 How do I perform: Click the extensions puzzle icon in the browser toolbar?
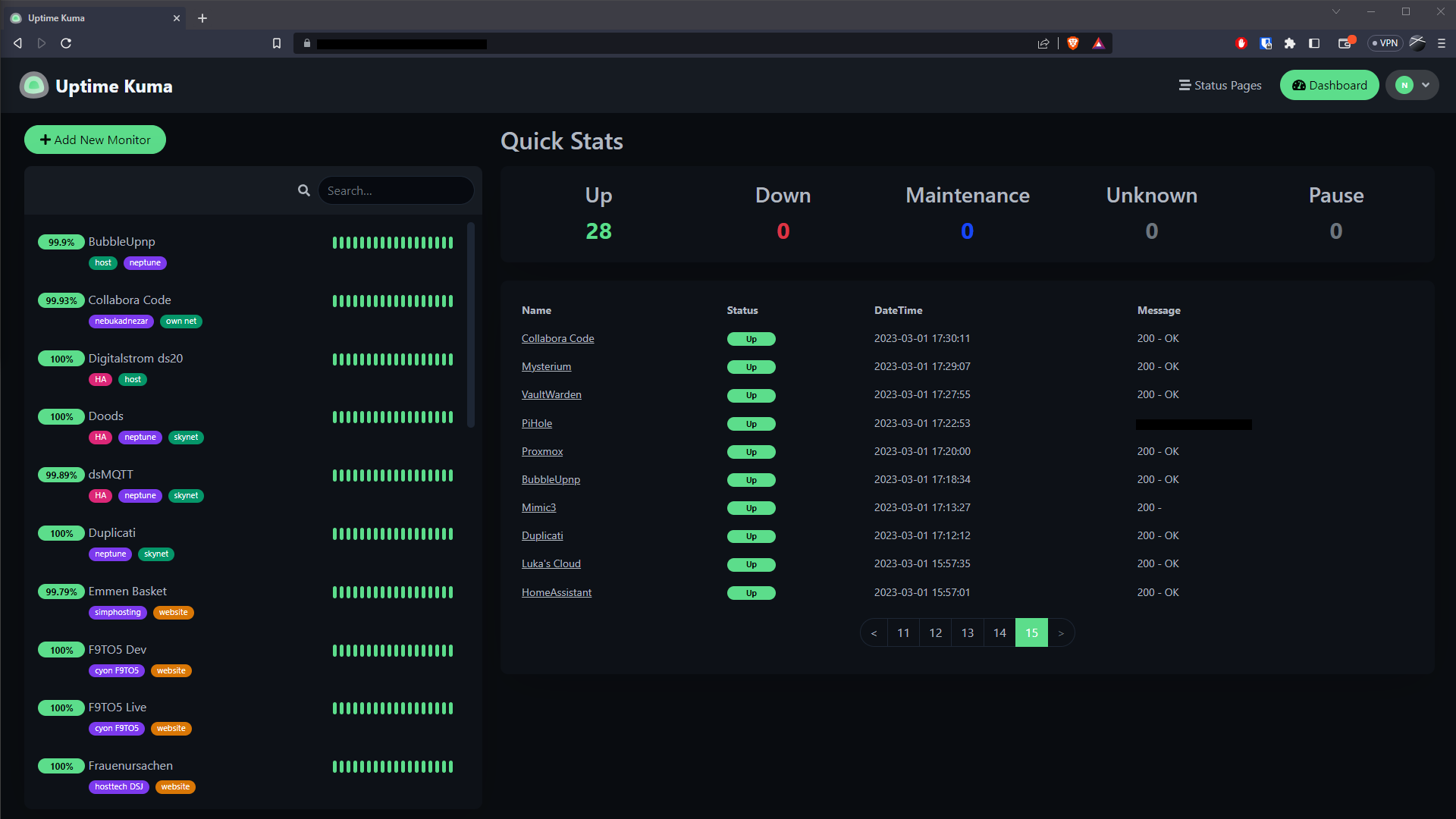point(1289,43)
